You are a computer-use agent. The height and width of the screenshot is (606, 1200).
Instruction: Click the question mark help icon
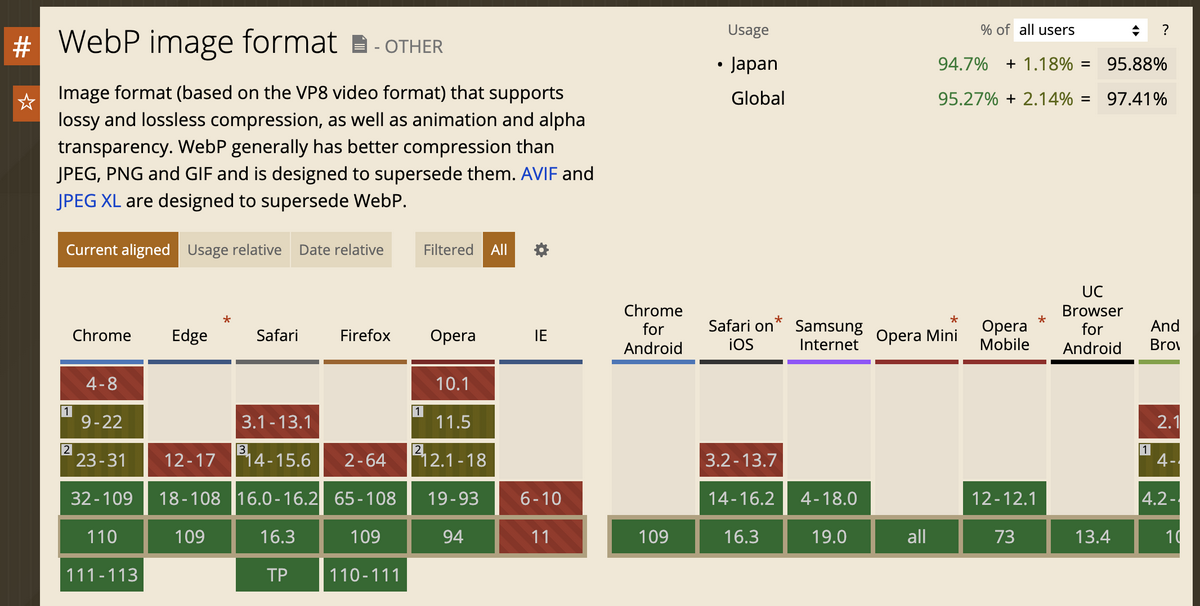point(1165,30)
